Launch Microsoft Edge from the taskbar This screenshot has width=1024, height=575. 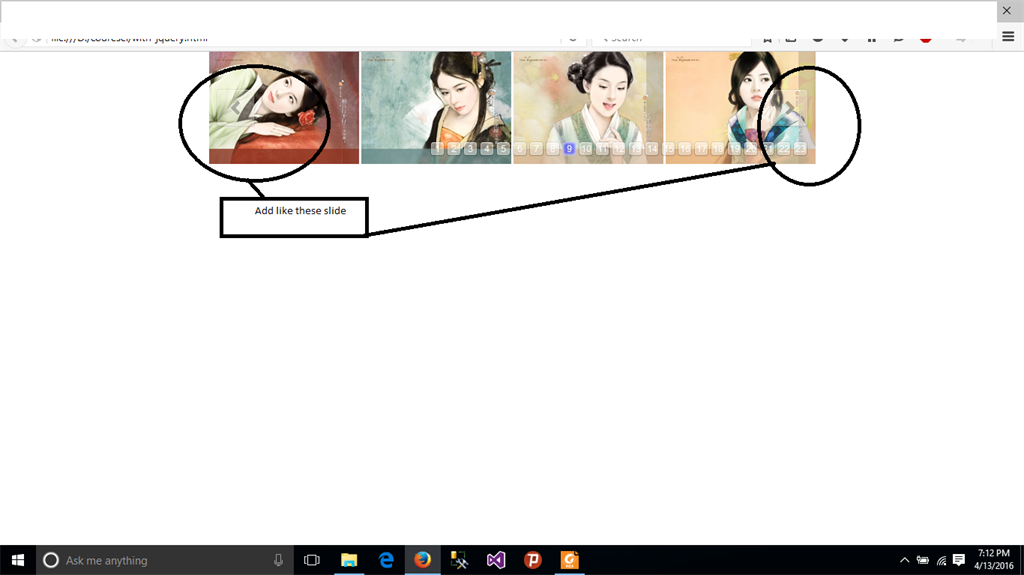coord(386,560)
